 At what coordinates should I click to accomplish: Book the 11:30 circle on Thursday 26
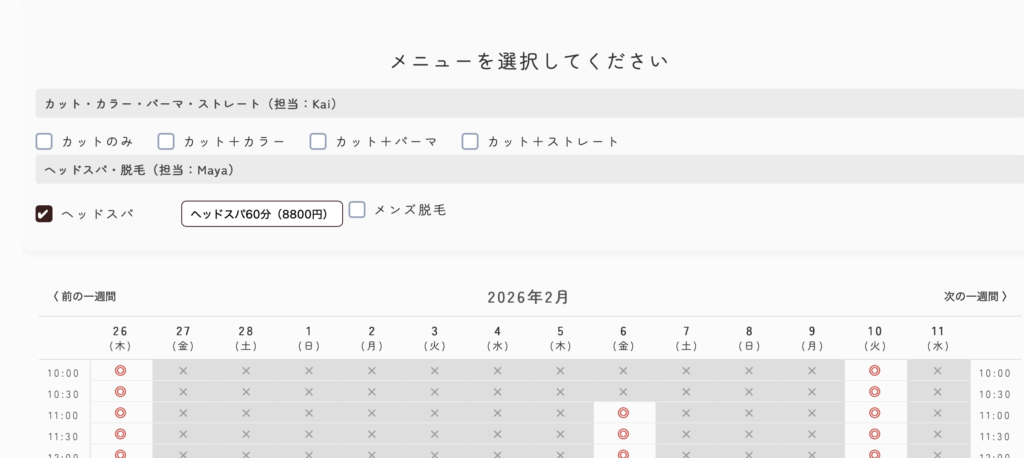pyautogui.click(x=120, y=434)
